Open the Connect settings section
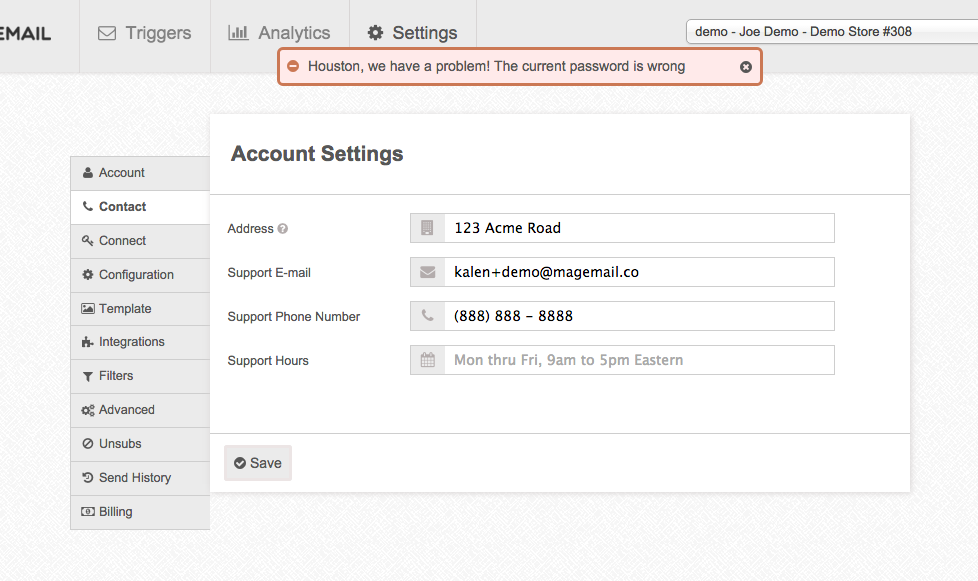This screenshot has height=581, width=978. (122, 241)
